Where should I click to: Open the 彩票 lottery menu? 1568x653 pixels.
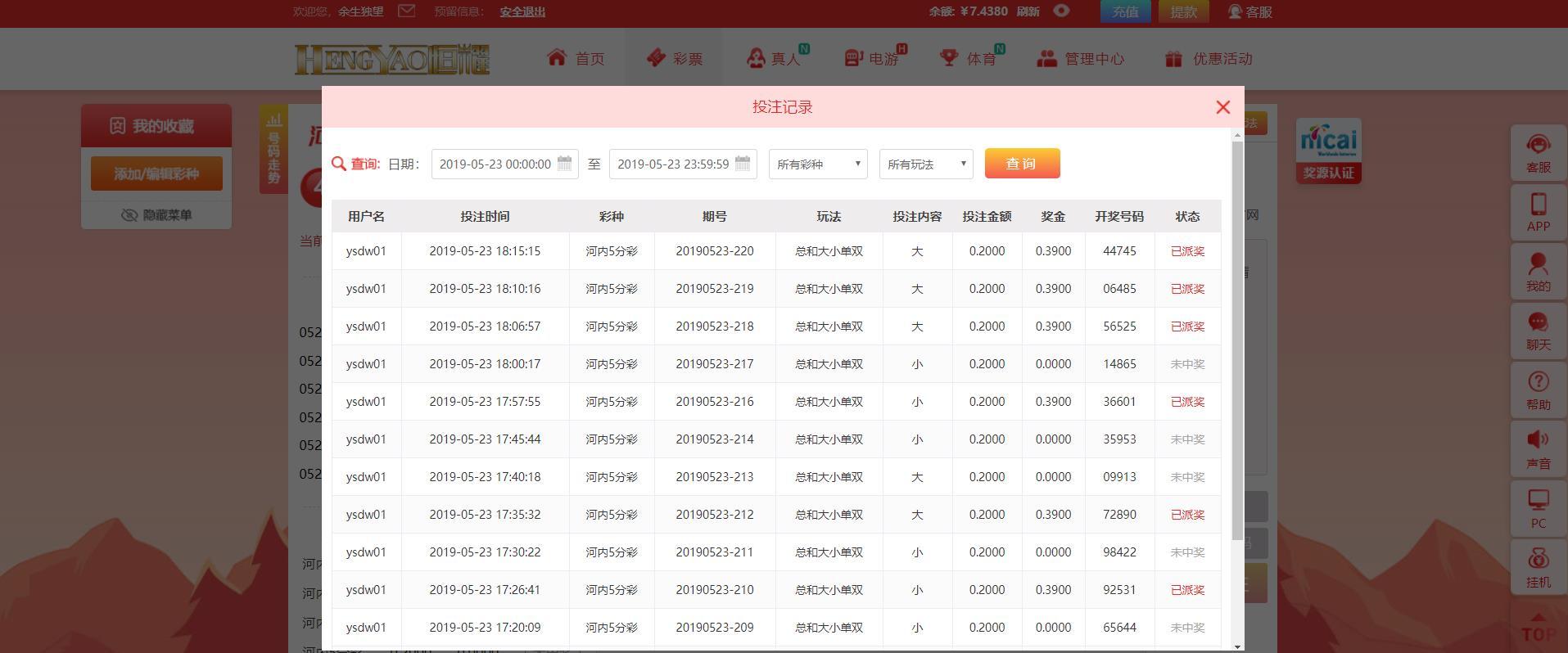674,58
